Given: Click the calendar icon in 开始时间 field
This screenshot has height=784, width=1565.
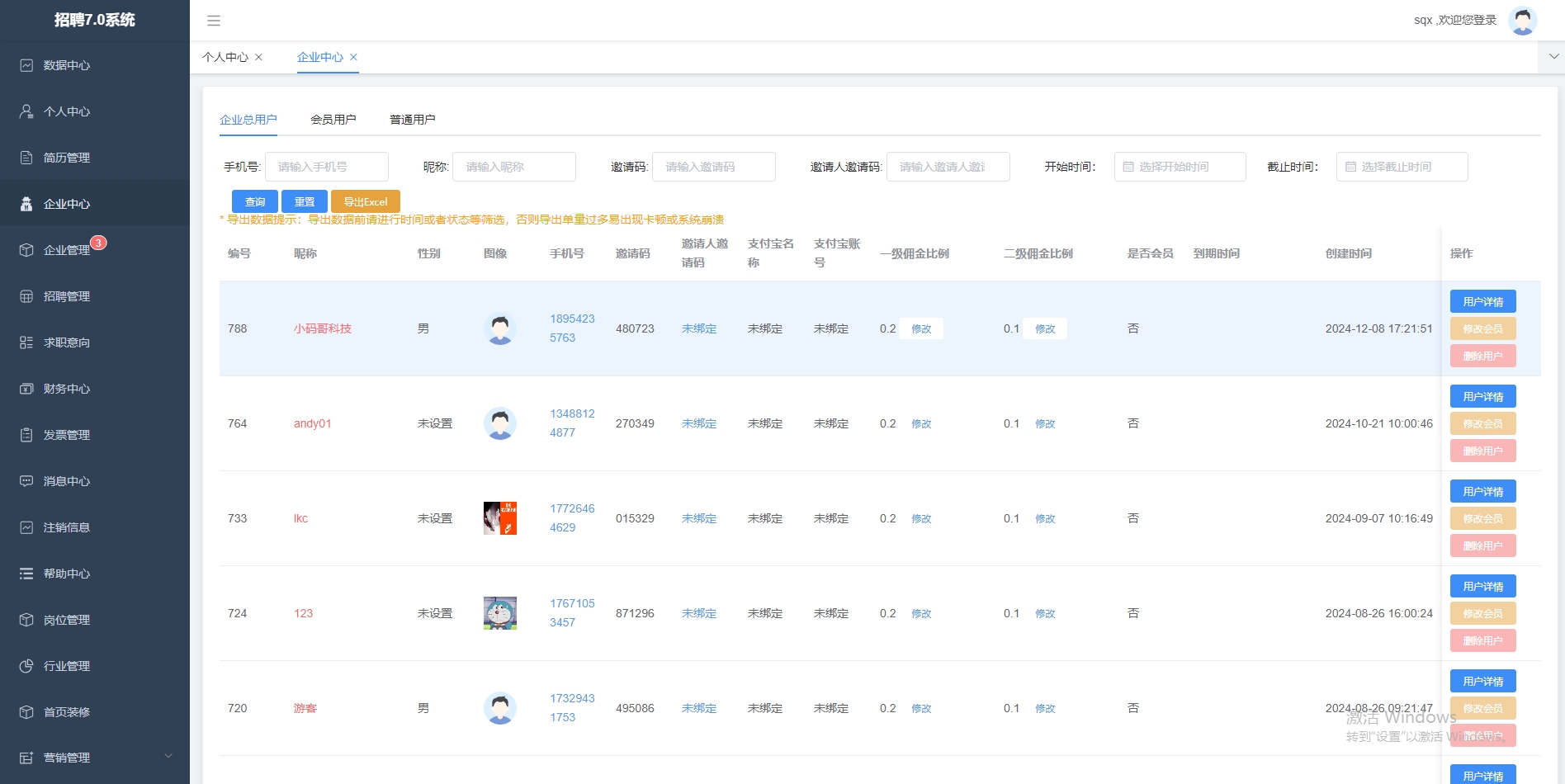Looking at the screenshot, I should (1129, 167).
